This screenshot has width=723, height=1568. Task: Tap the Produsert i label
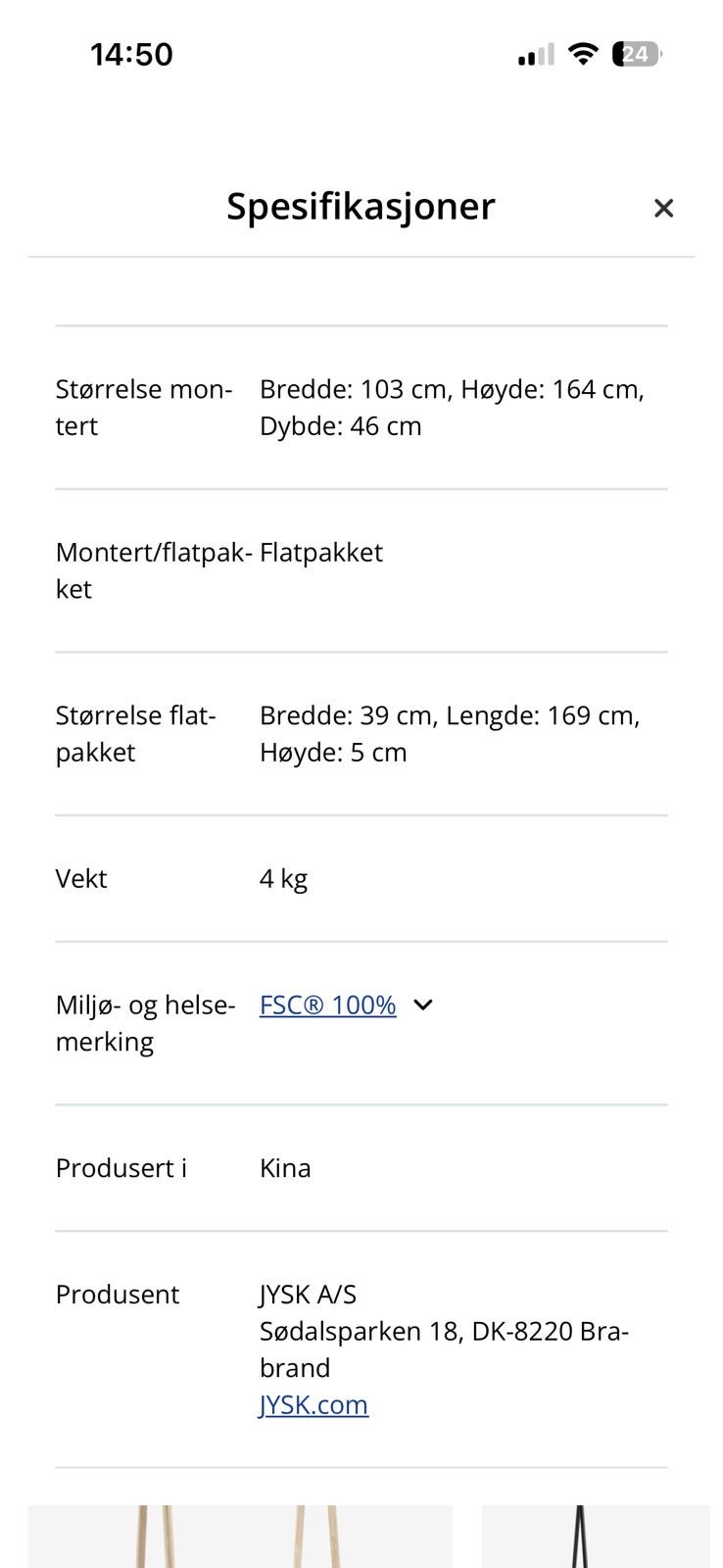[120, 1168]
